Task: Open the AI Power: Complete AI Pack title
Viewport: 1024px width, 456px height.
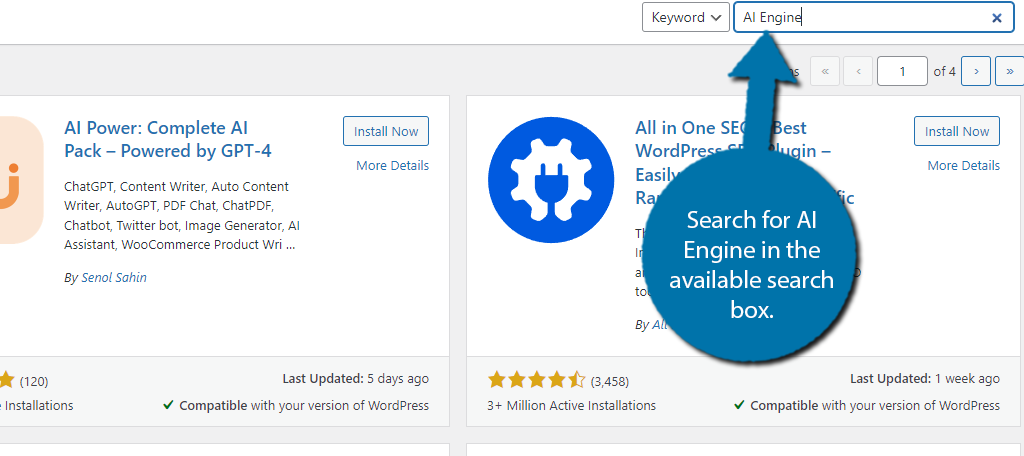Action: 168,139
